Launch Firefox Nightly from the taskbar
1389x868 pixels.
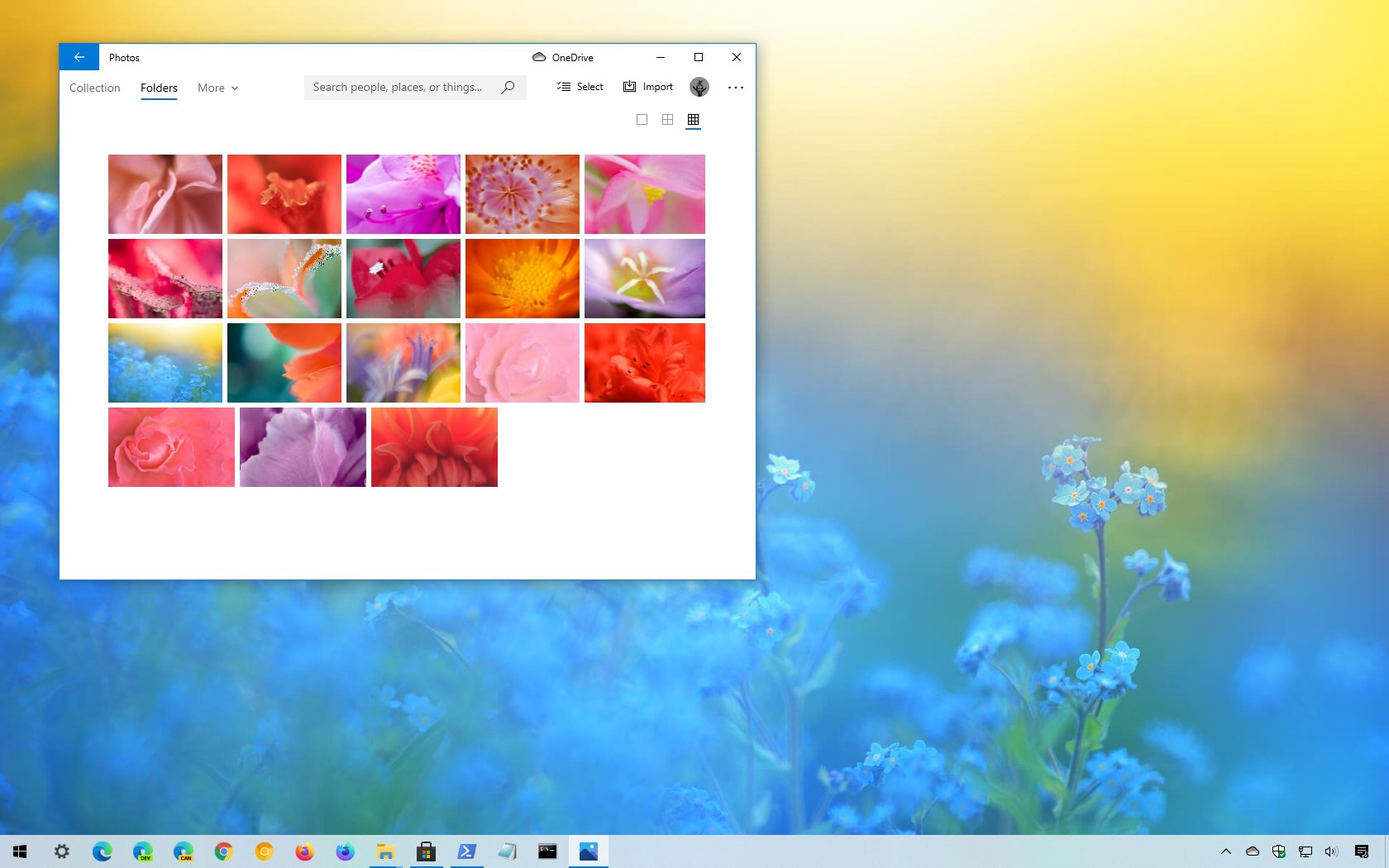point(345,851)
